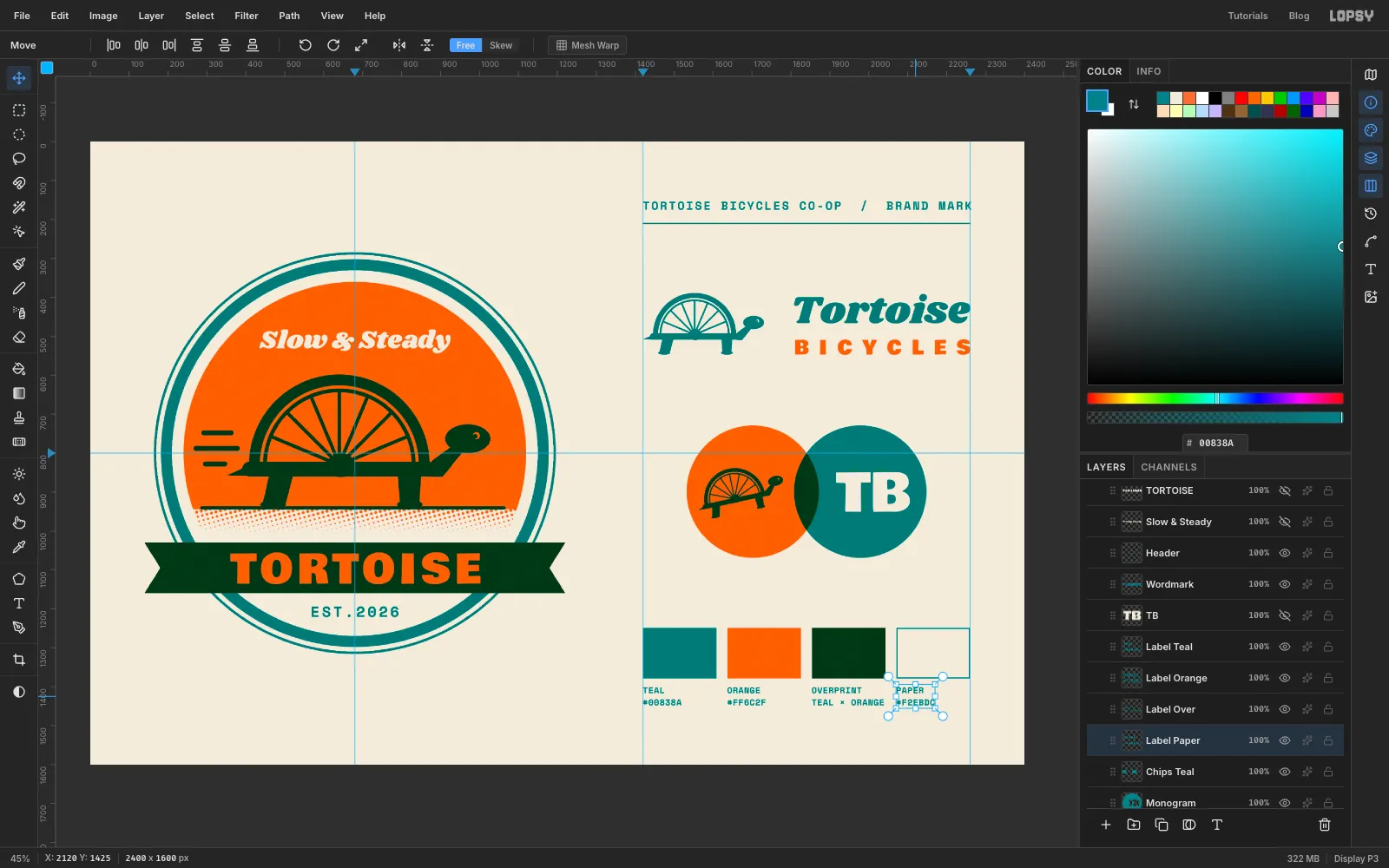Click the hue slider bar
This screenshot has width=1389, height=868.
[x=1215, y=398]
